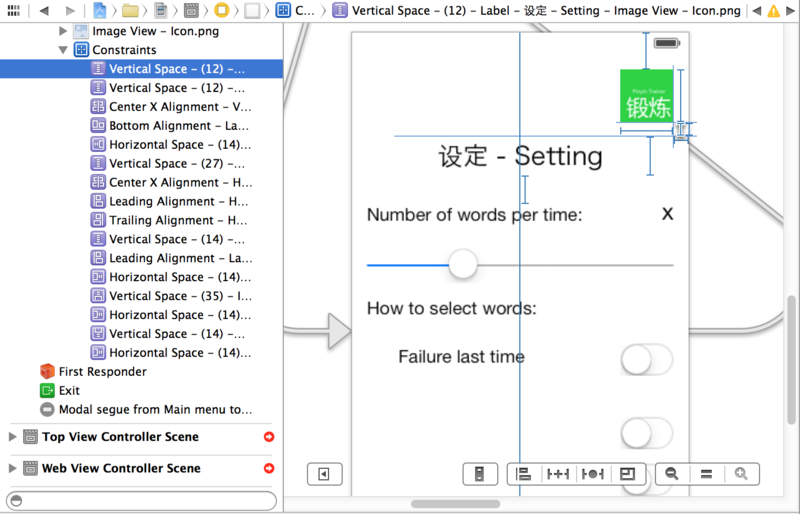
Task: Zoom in the storyboard canvas
Action: 741,474
